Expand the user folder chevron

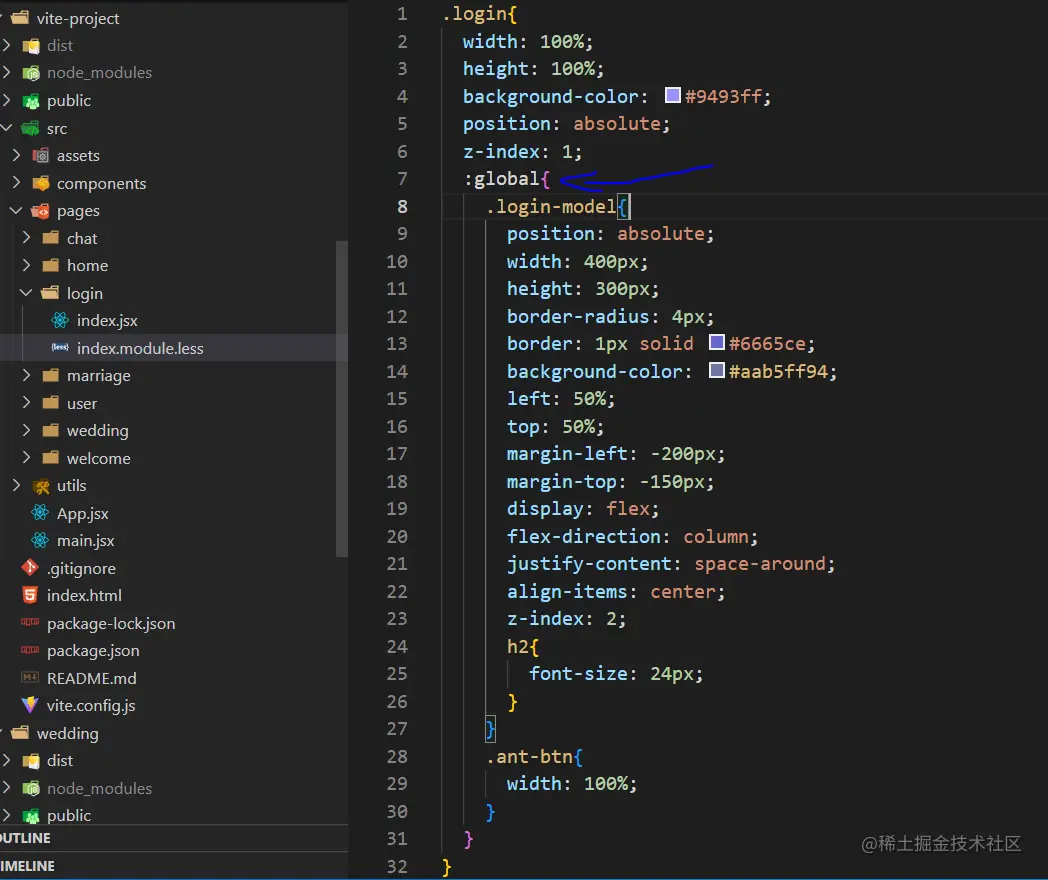[x=27, y=402]
